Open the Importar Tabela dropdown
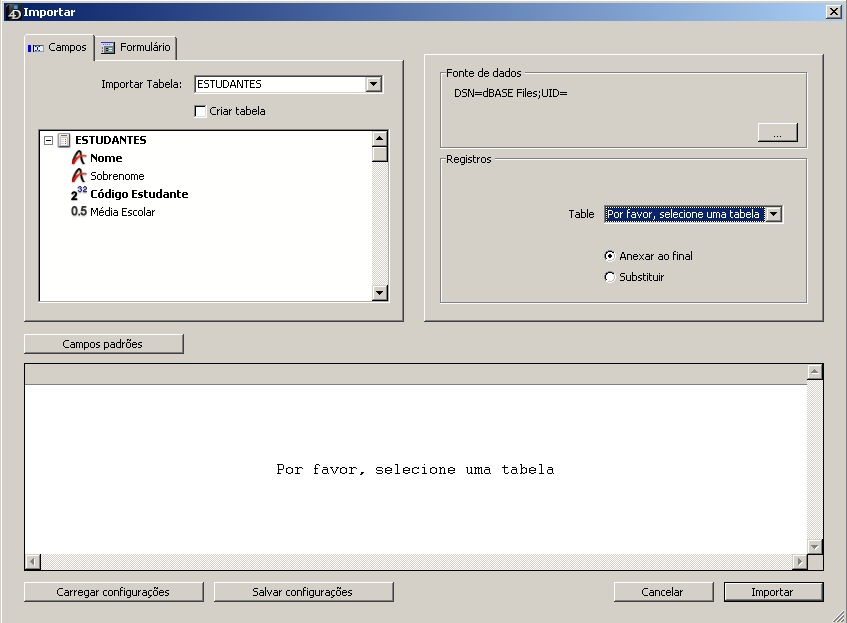 [x=374, y=84]
